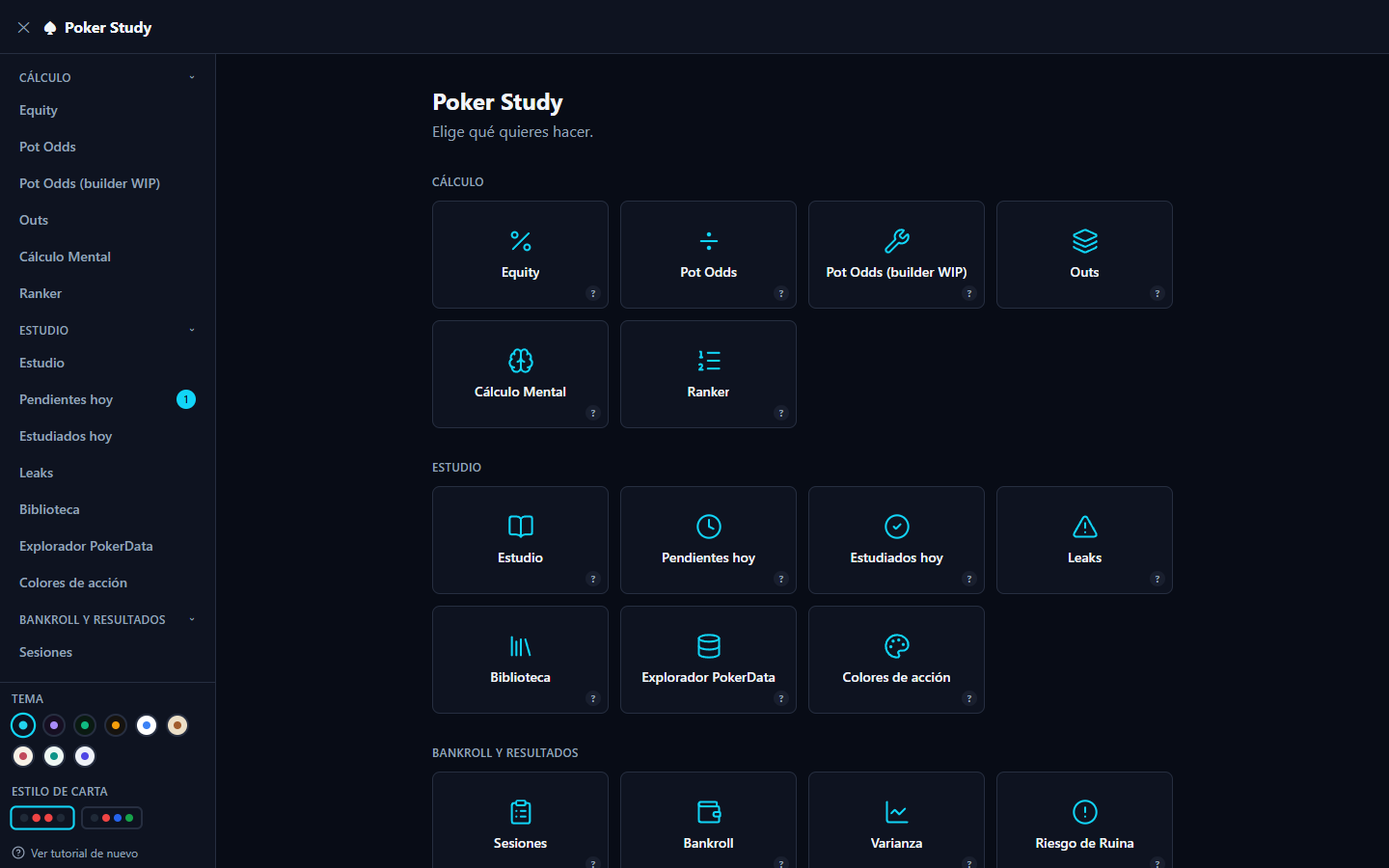This screenshot has height=868, width=1389.
Task: Click the wrench icon for Pot Odds builder
Action: click(896, 241)
